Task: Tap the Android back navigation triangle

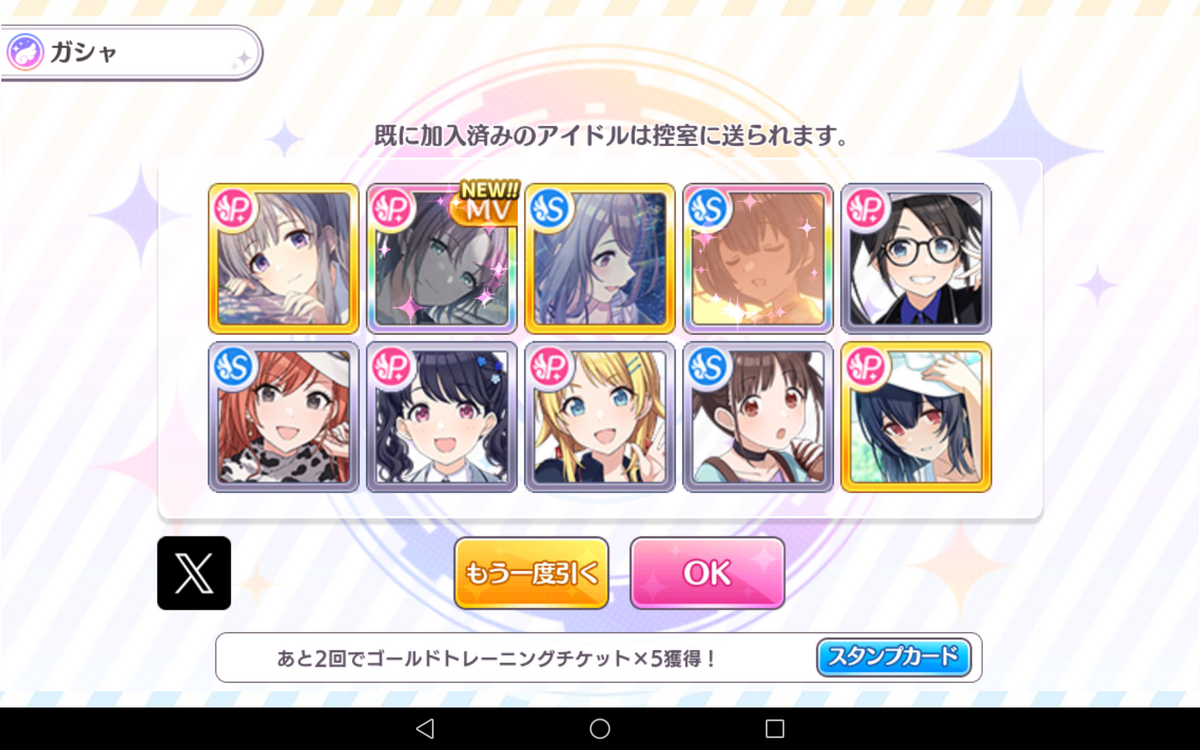Action: pyautogui.click(x=424, y=728)
